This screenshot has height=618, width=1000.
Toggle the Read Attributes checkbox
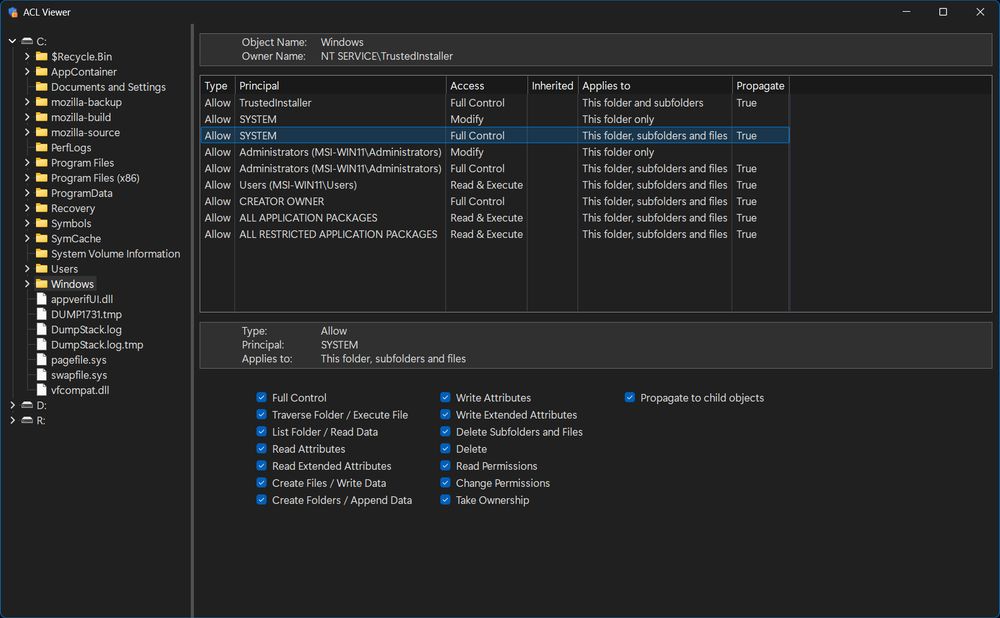coord(261,449)
